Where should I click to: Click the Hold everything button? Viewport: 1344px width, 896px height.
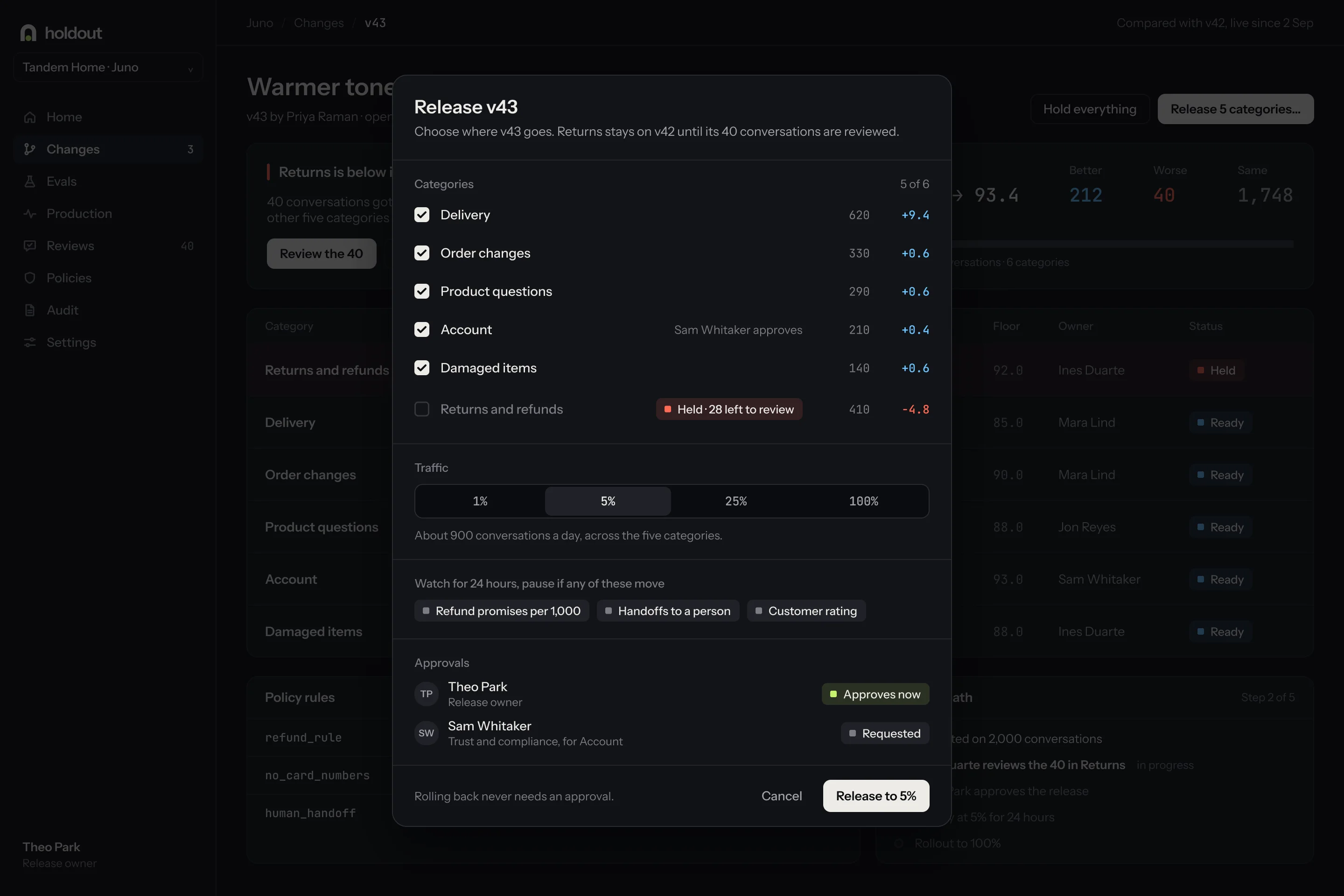click(x=1090, y=109)
